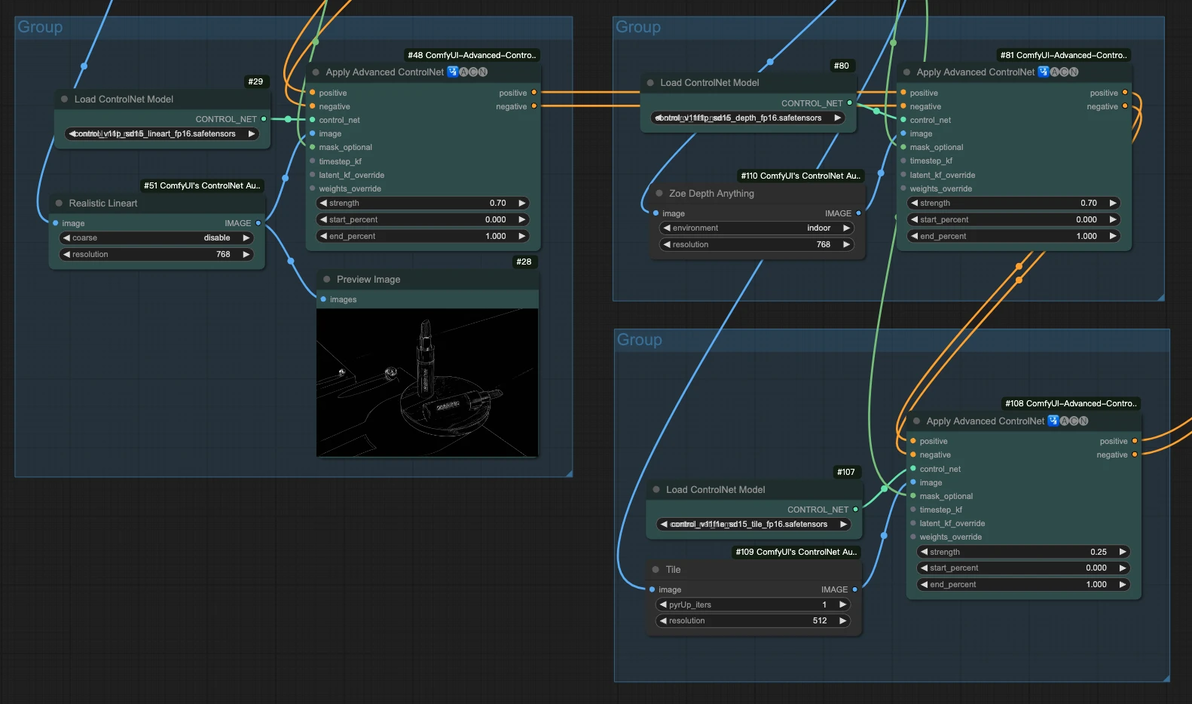Increase strength with right arrow on node #48
The width and height of the screenshot is (1192, 704).
tap(522, 203)
